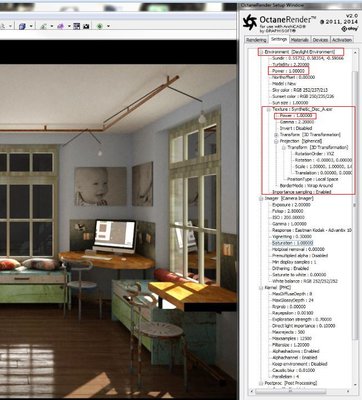Open the Activation tab
The height and width of the screenshot is (400, 362).
tap(342, 40)
